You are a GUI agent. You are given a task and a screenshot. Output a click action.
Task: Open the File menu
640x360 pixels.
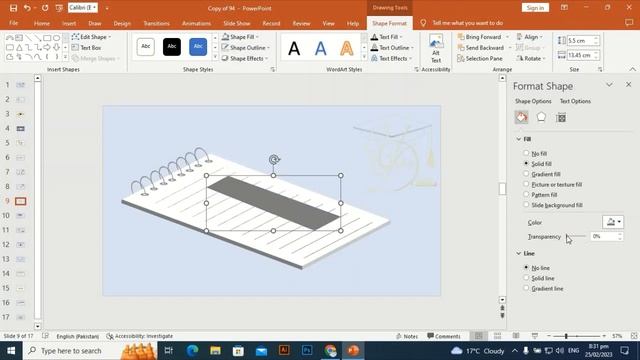coord(13,23)
